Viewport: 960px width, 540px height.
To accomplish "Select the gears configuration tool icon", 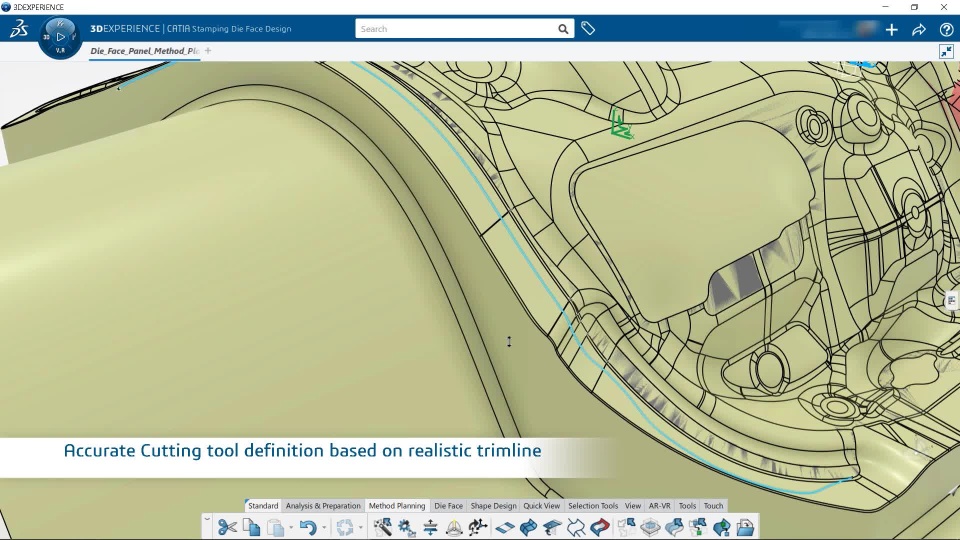I will (x=407, y=527).
